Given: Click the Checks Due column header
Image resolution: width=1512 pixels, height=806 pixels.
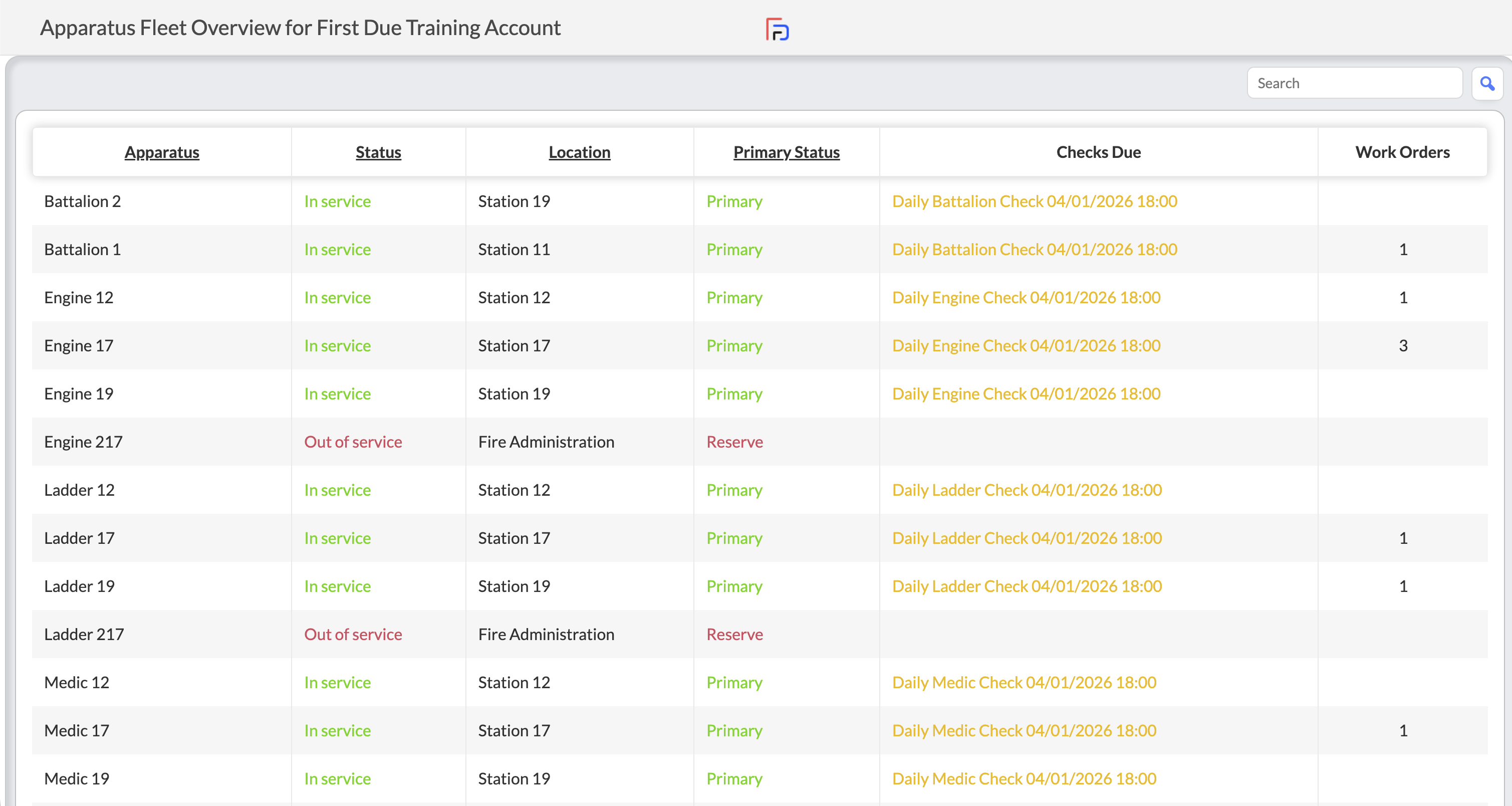Looking at the screenshot, I should (x=1098, y=152).
